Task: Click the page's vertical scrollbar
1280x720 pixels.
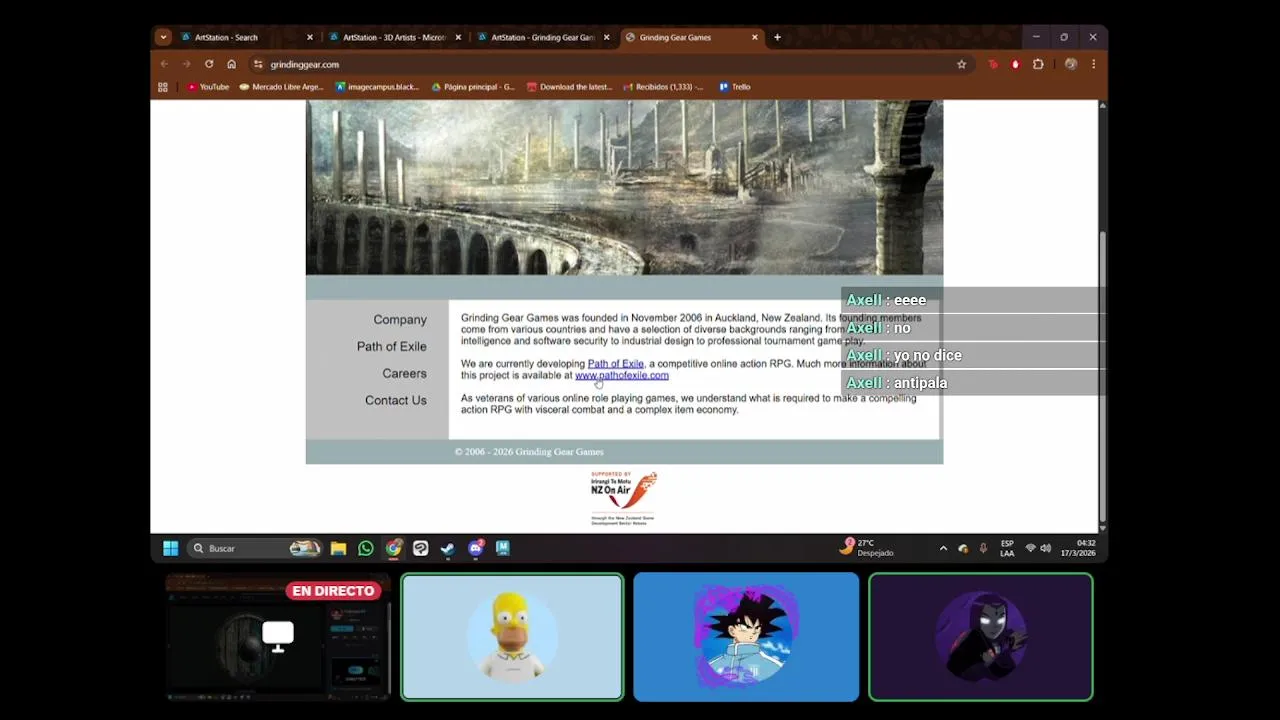Action: click(x=1102, y=375)
